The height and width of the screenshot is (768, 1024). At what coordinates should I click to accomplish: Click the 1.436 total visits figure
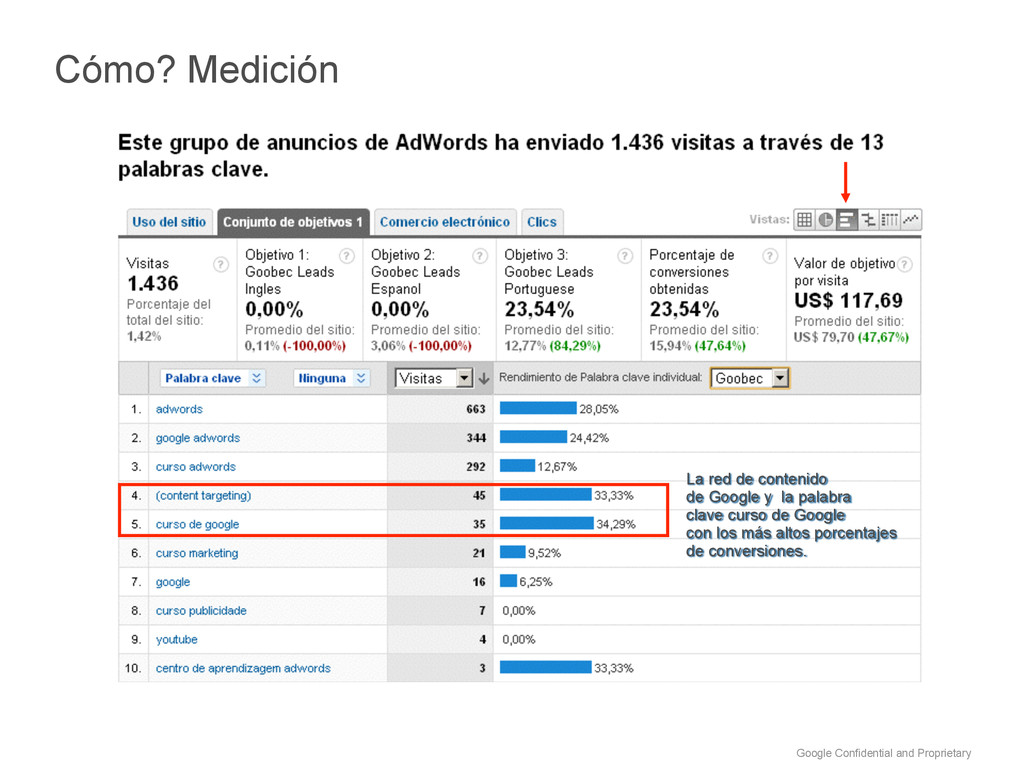tap(153, 283)
